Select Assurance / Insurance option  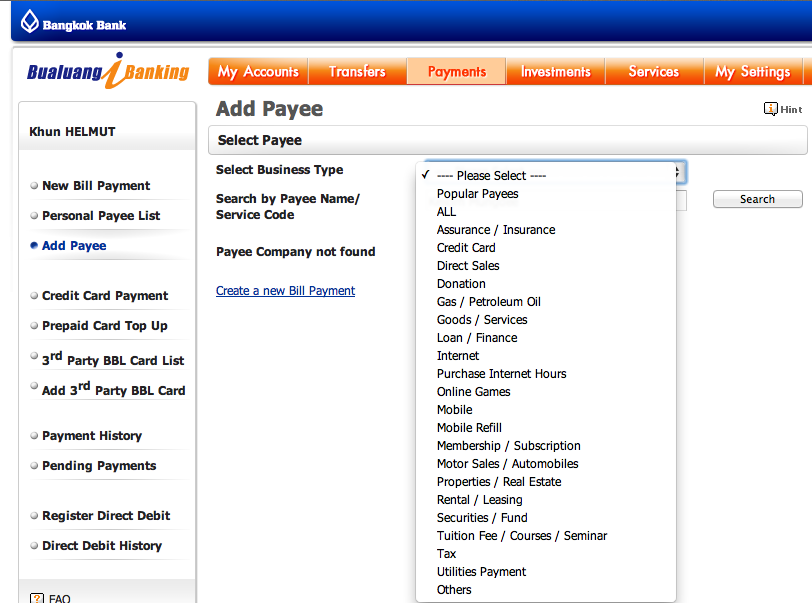546,229
